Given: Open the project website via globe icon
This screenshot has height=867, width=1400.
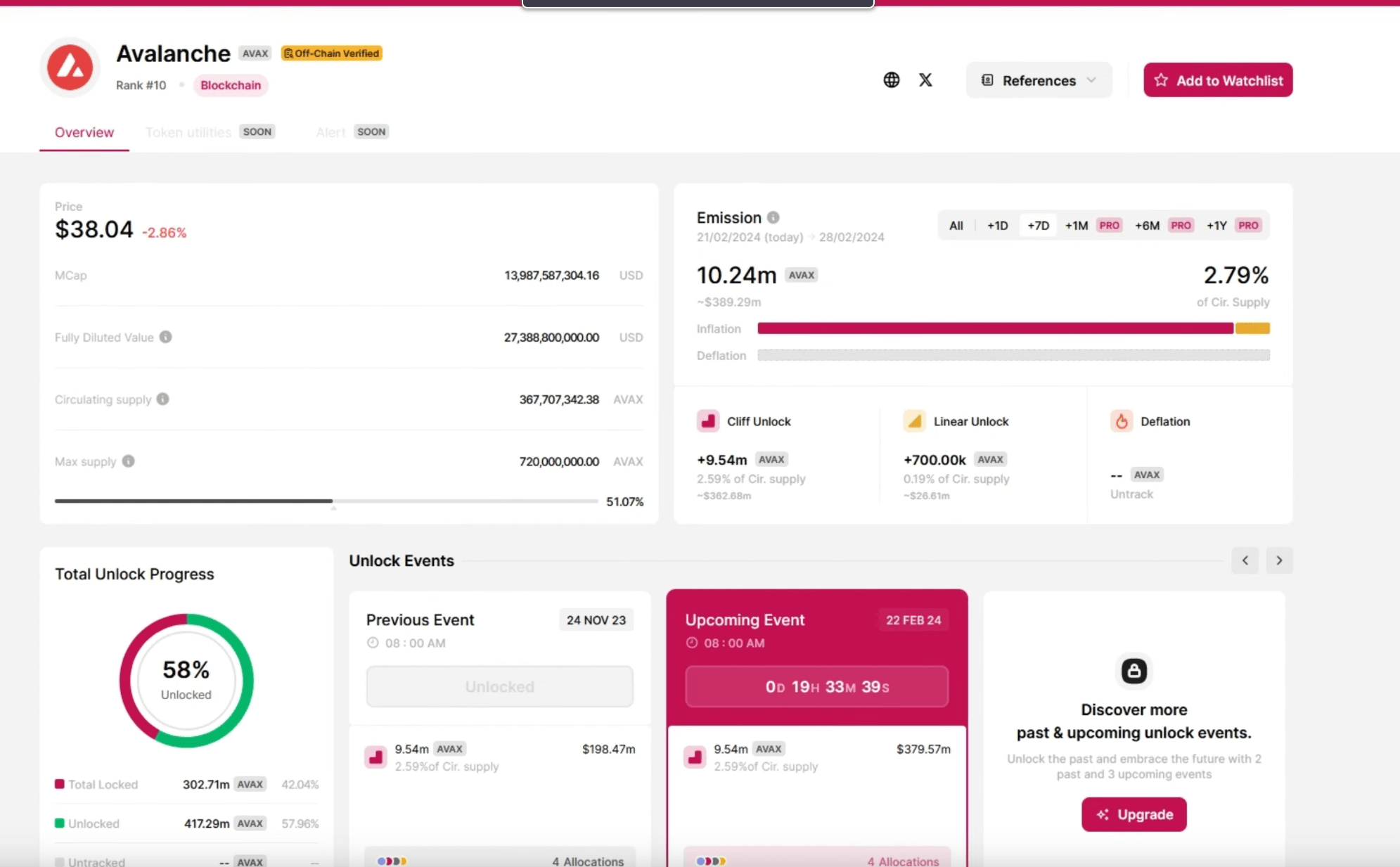Looking at the screenshot, I should [891, 79].
